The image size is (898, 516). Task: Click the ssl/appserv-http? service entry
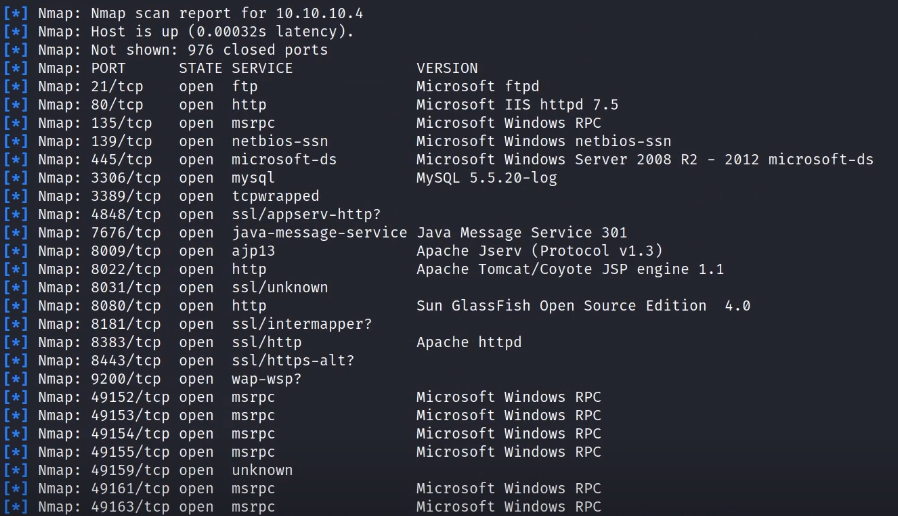[x=305, y=214]
